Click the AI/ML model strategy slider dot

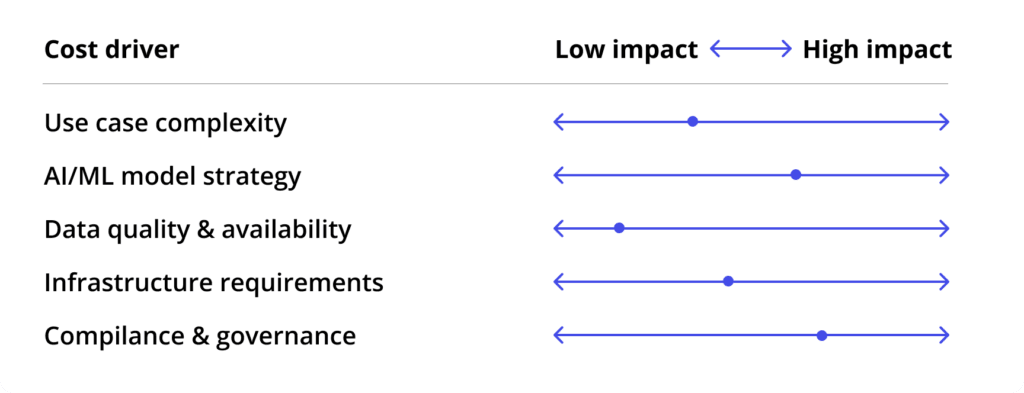(x=795, y=174)
